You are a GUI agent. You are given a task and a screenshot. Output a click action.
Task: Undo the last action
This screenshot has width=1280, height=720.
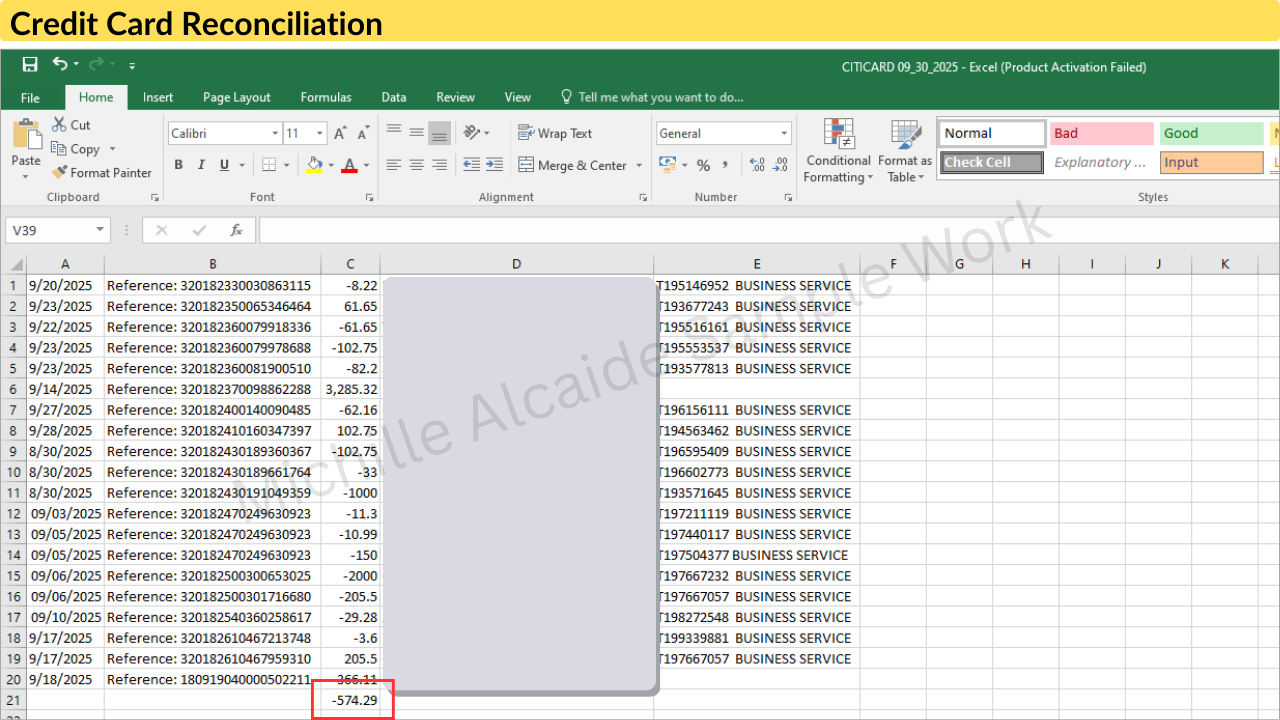pos(60,65)
